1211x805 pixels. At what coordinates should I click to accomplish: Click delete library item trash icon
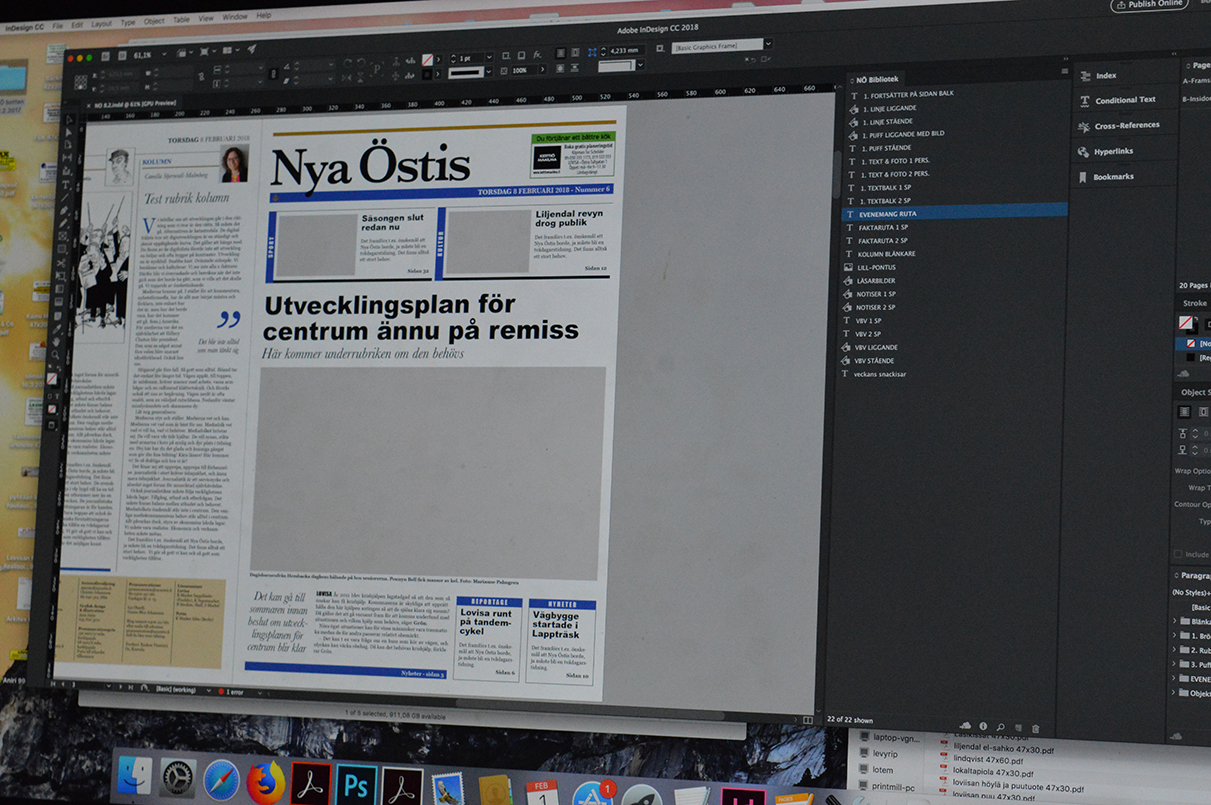click(1035, 729)
